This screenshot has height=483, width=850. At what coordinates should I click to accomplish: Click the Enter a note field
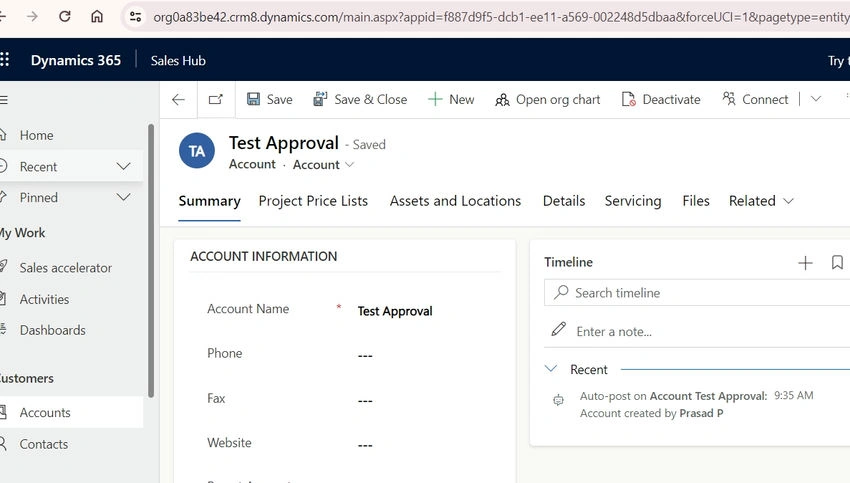[x=699, y=331]
